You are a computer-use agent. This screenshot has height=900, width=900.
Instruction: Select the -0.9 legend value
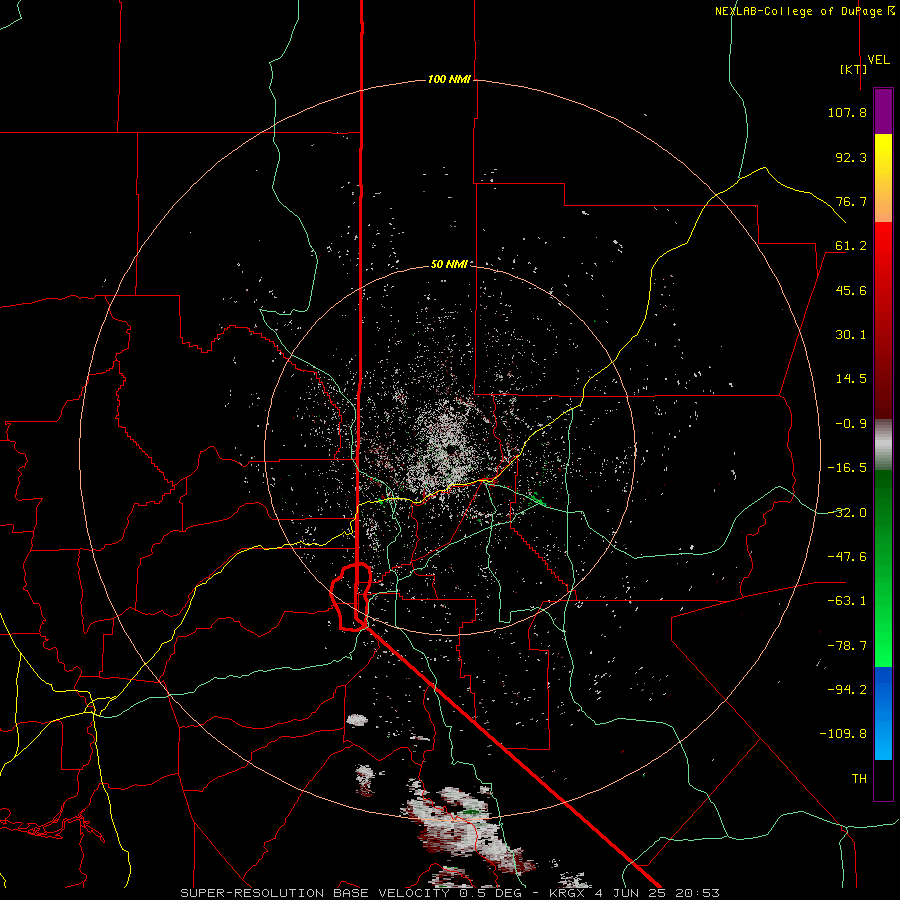coord(851,424)
